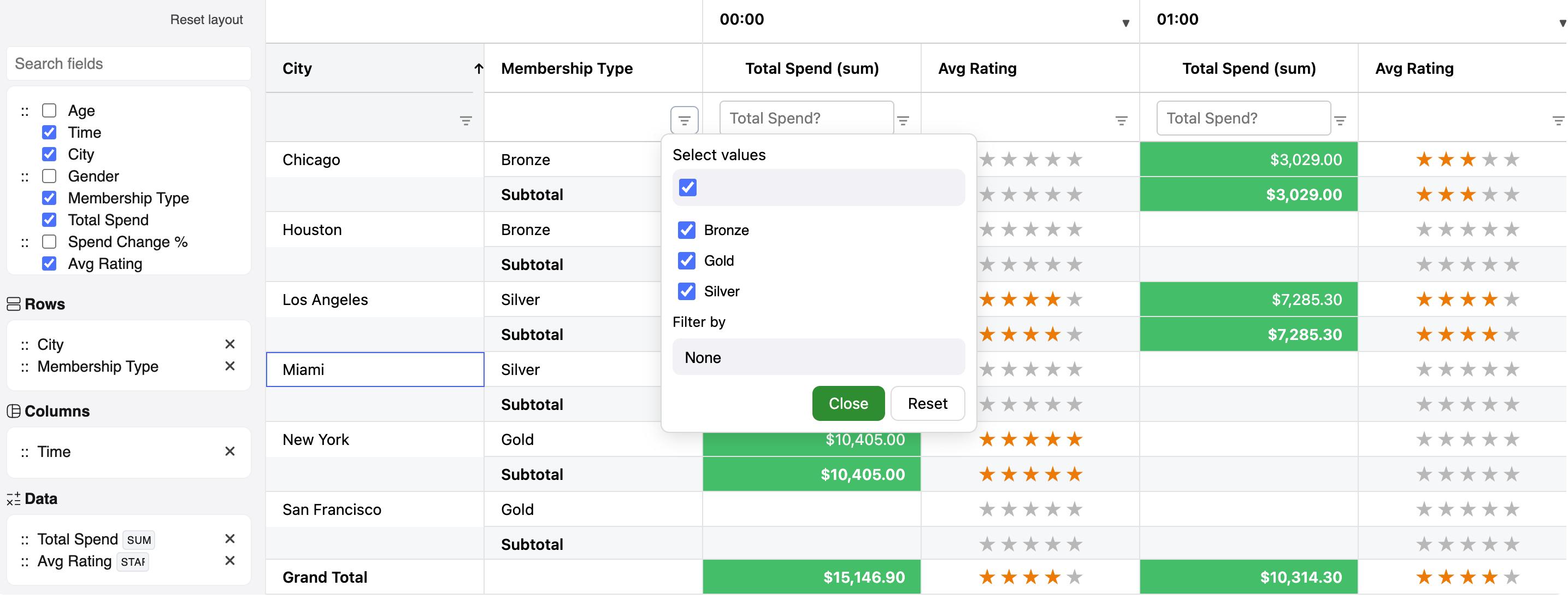Screen dimensions: 1568x598
Task: Close the filter popup with Close button
Action: 848,403
